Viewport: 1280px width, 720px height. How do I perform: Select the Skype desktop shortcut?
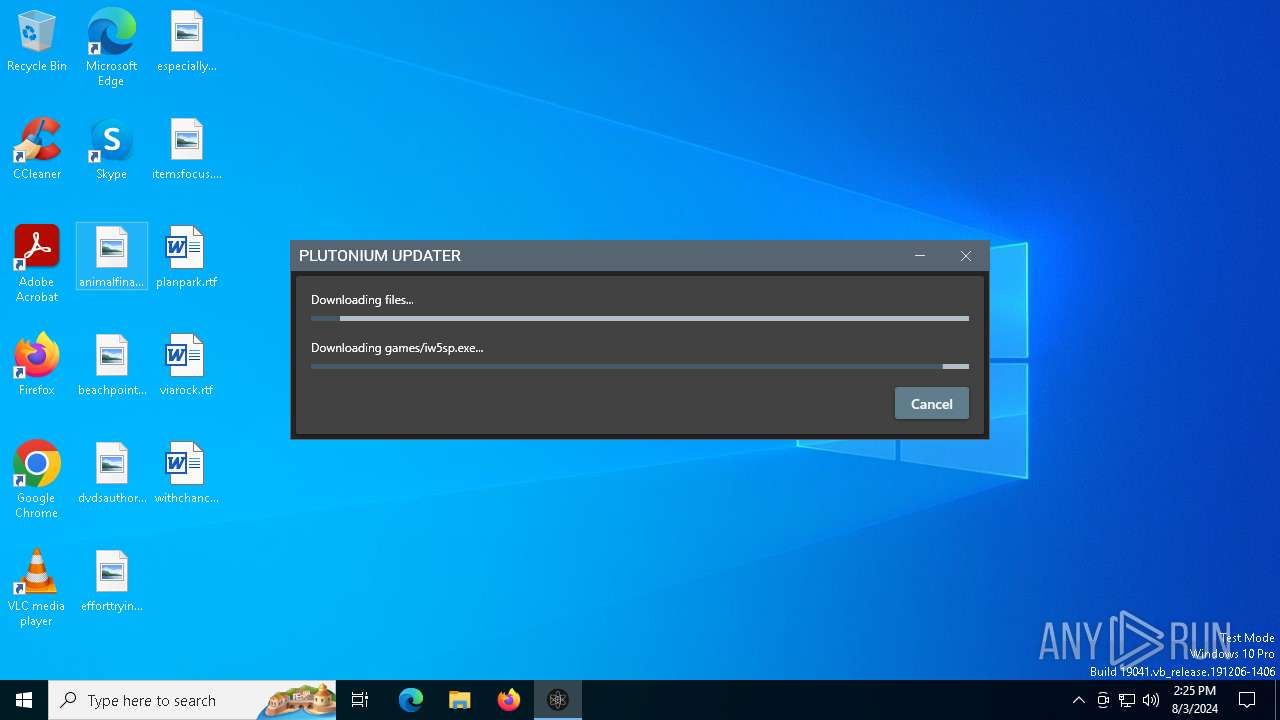coord(111,150)
